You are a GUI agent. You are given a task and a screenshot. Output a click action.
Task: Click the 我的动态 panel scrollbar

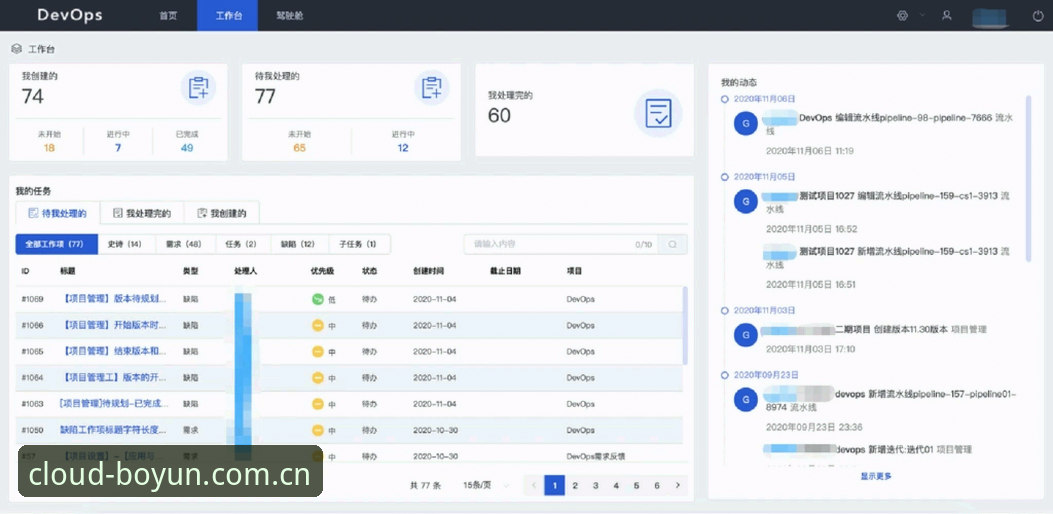click(1028, 179)
